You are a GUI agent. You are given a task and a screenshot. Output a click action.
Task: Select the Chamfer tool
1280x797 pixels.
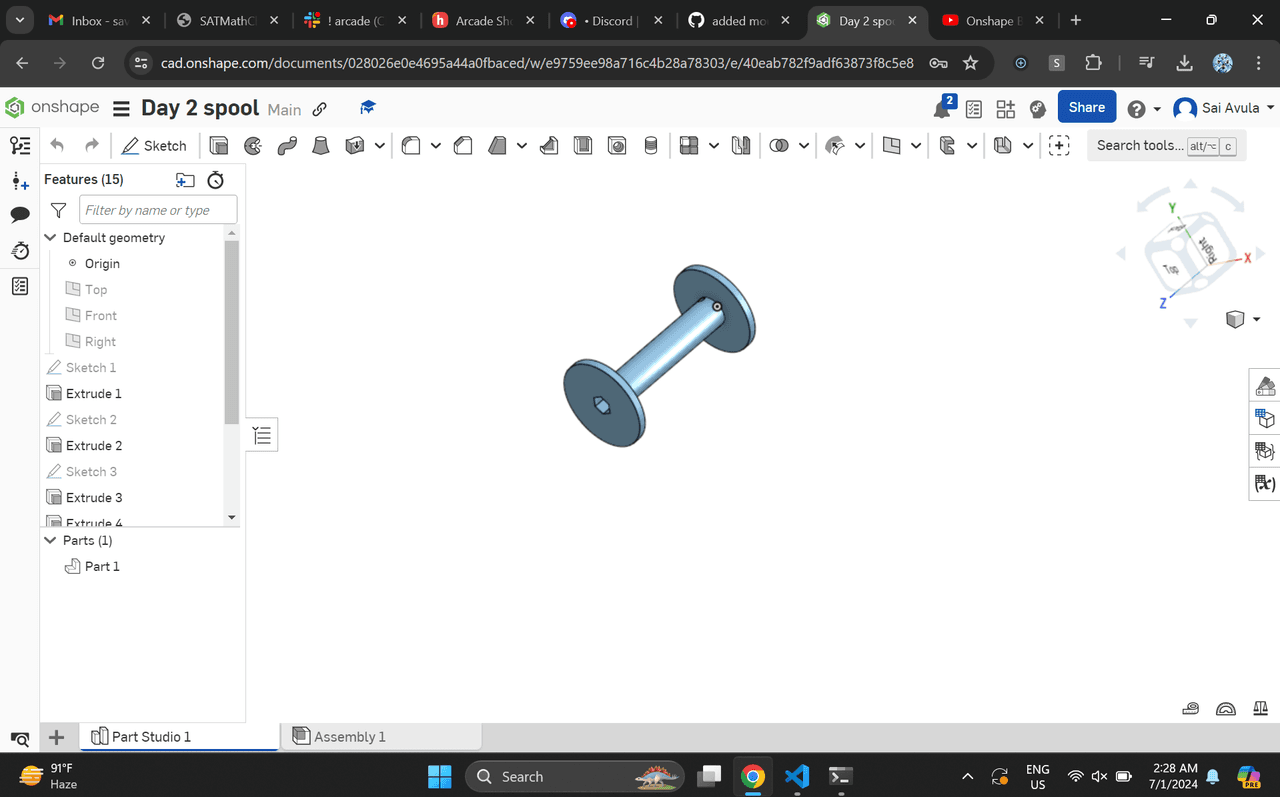[463, 146]
